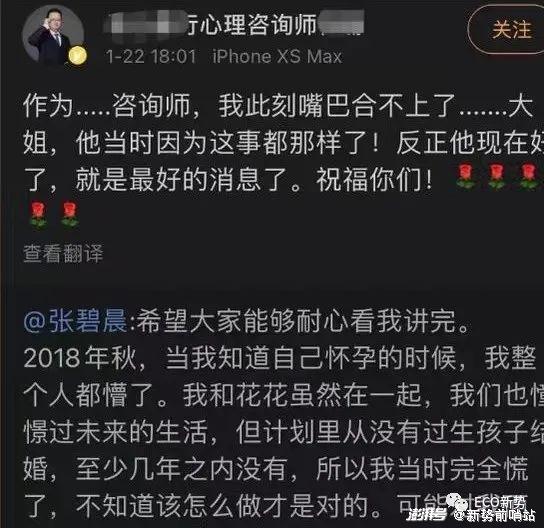This screenshot has height=528, width=544.
Task: Click the first rose emoji after 祝福你们!
Action: point(465,177)
